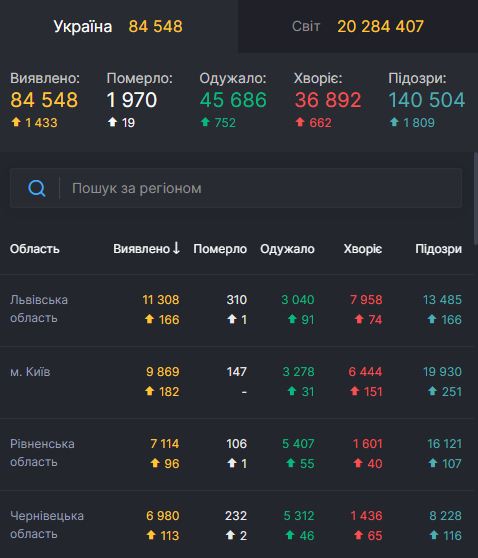Click yellow arrow next to Kyiv's 182
478x558 pixels.
(149, 391)
